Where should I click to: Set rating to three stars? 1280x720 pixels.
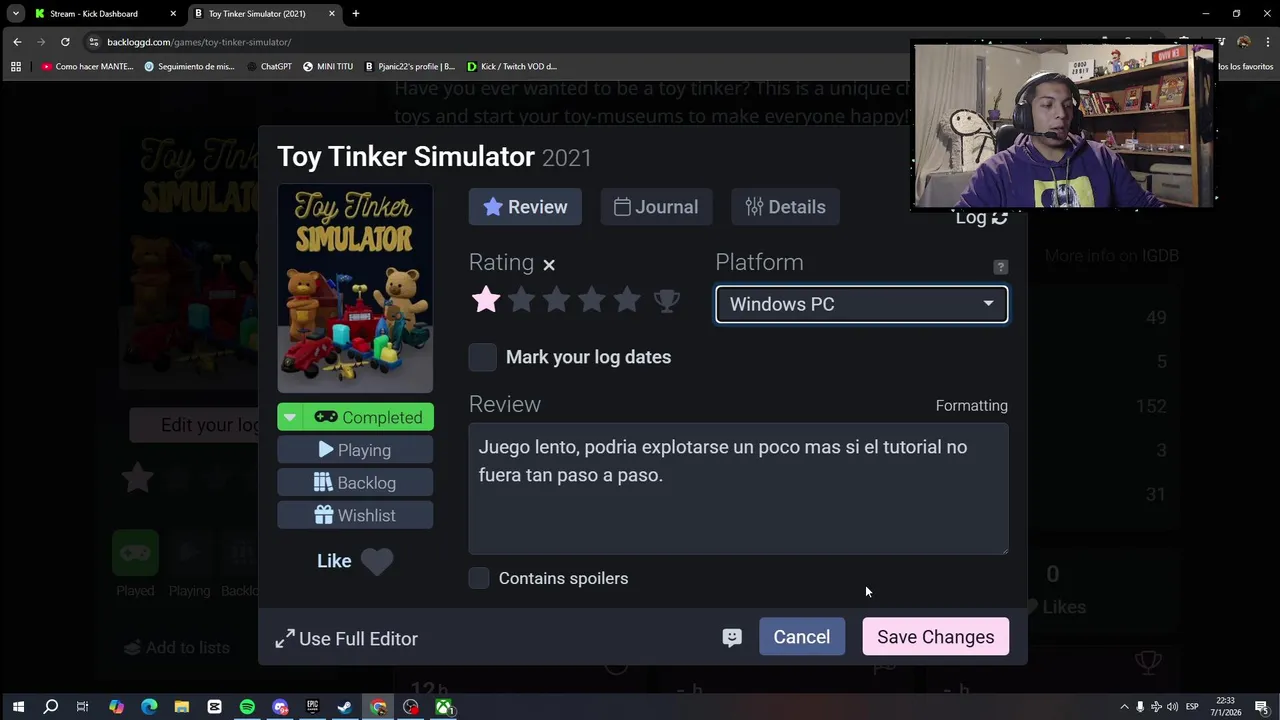[556, 299]
